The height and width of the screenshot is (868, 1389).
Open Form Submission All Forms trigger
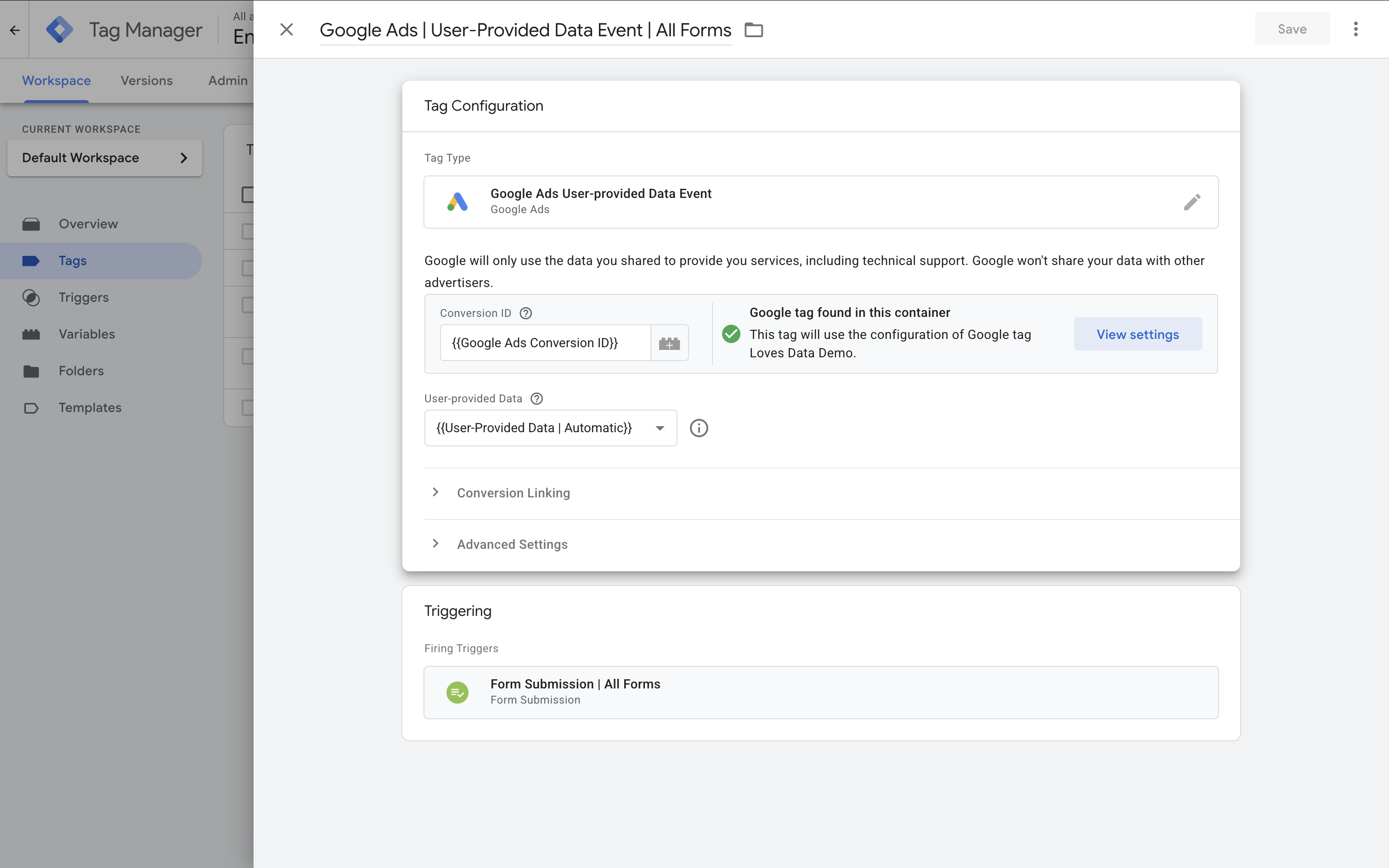821,692
